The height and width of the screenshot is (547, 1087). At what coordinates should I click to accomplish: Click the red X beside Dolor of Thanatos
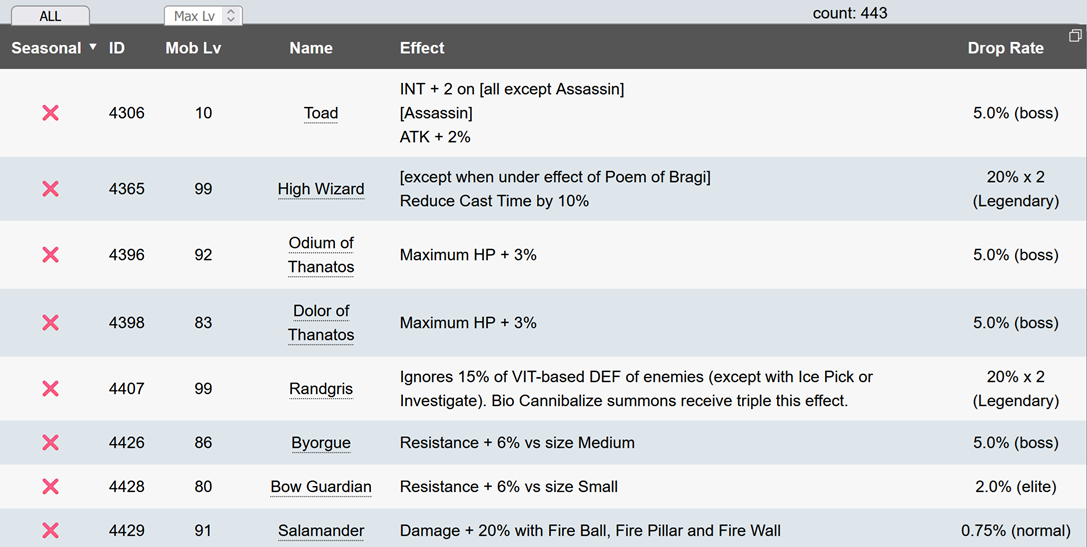pos(50,323)
